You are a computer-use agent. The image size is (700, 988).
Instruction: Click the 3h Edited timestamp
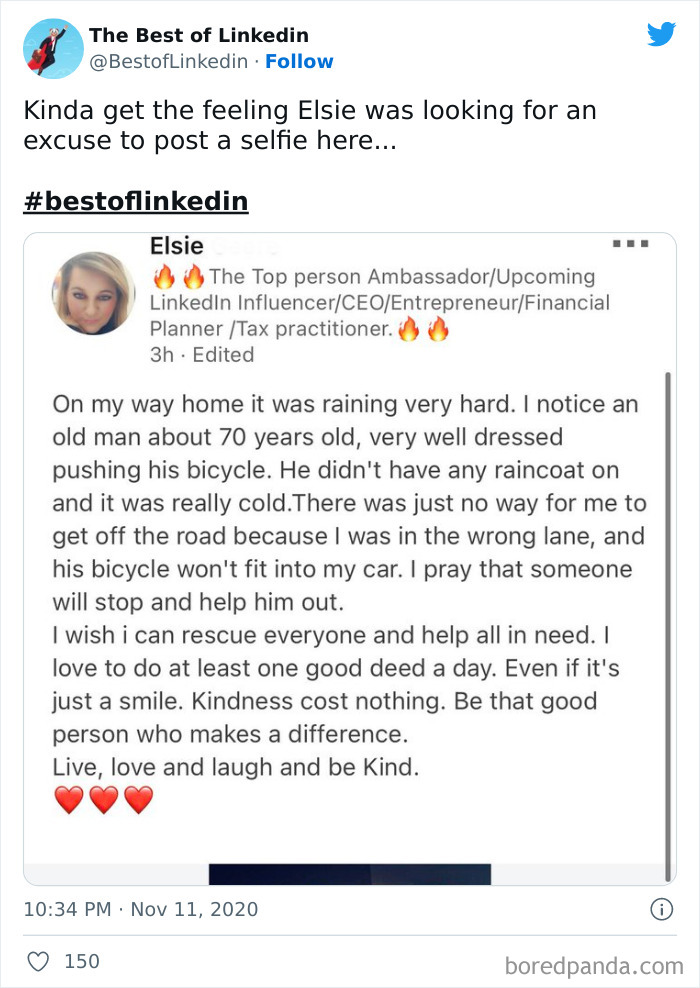tap(202, 354)
